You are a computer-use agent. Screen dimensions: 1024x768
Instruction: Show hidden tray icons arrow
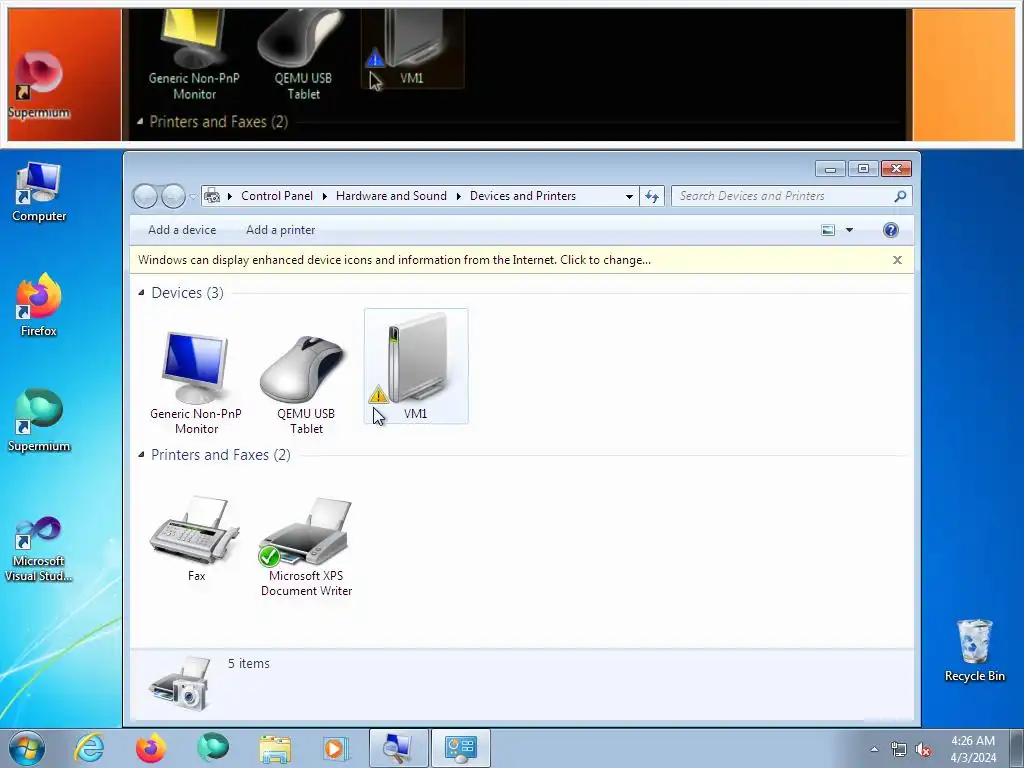(x=874, y=749)
